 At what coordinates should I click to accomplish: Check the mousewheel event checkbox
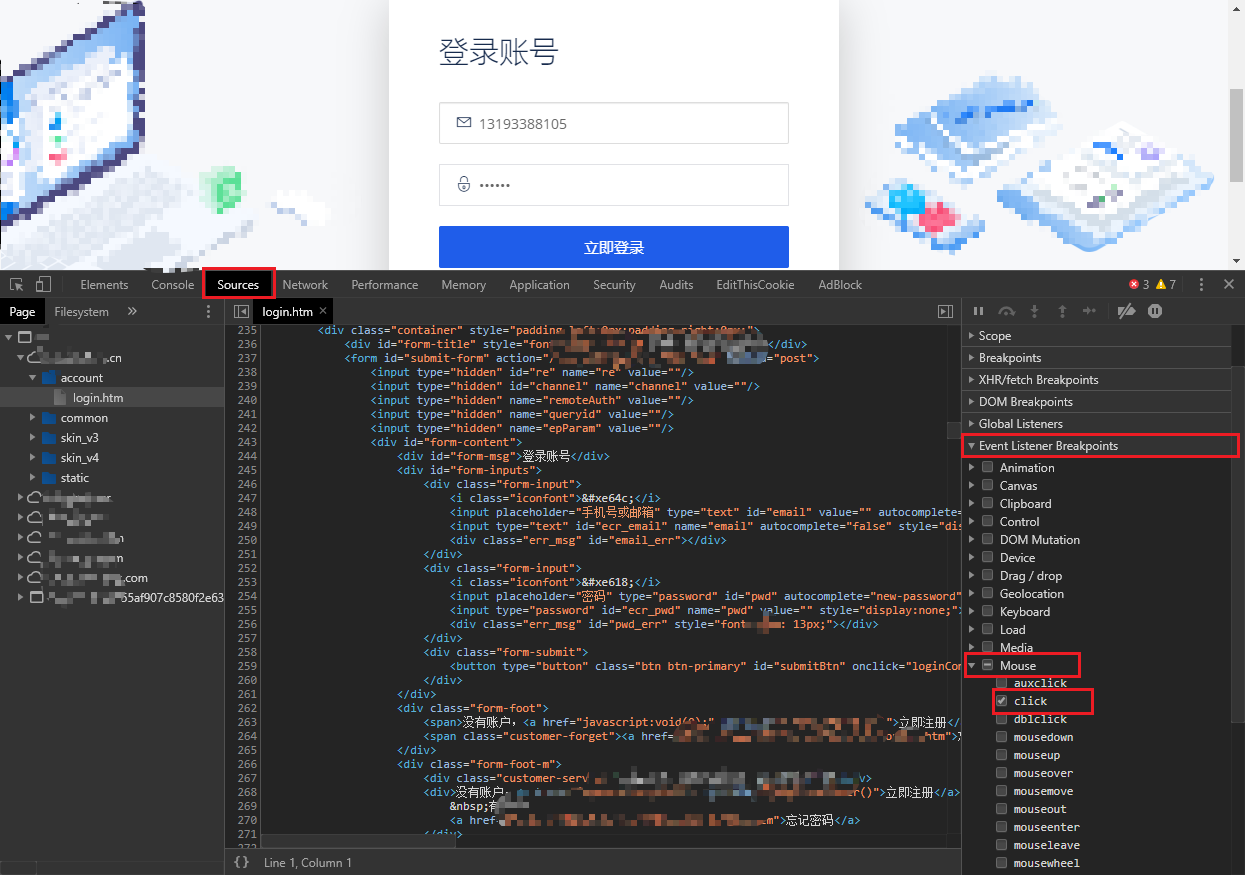click(x=1002, y=863)
